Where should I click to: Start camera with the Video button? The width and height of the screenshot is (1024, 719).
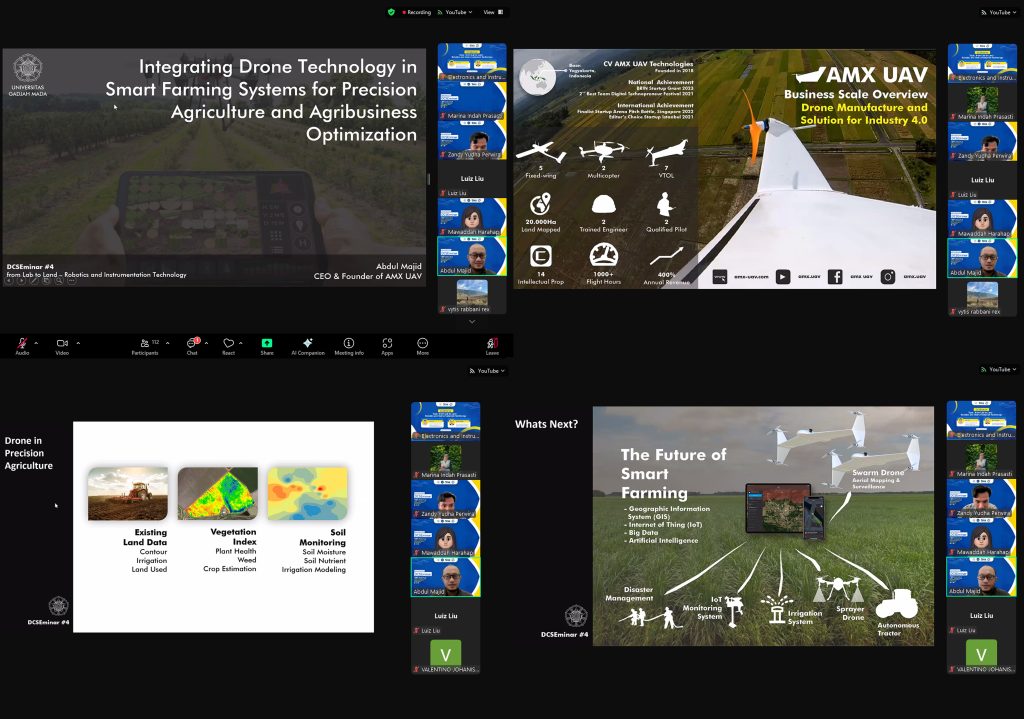(x=62, y=345)
